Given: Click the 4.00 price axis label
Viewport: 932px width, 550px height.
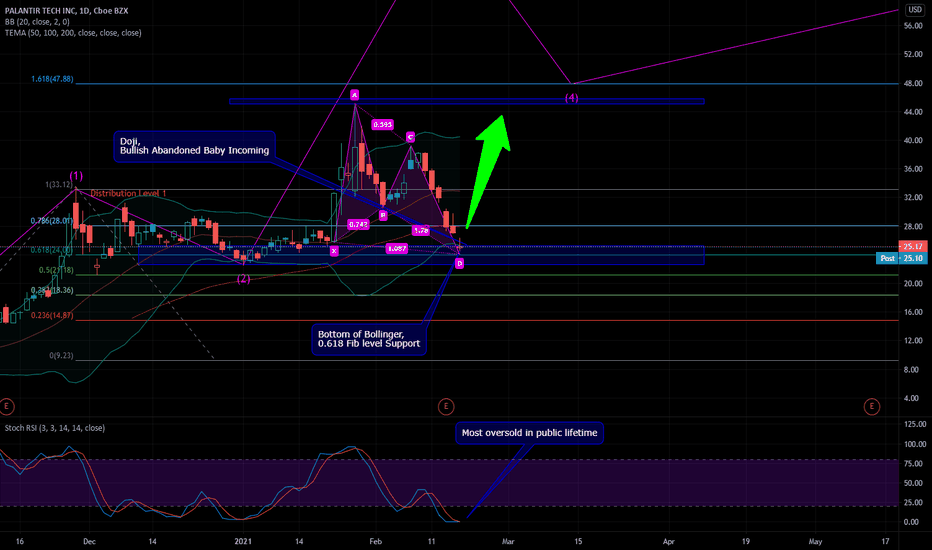Looking at the screenshot, I should pyautogui.click(x=912, y=398).
